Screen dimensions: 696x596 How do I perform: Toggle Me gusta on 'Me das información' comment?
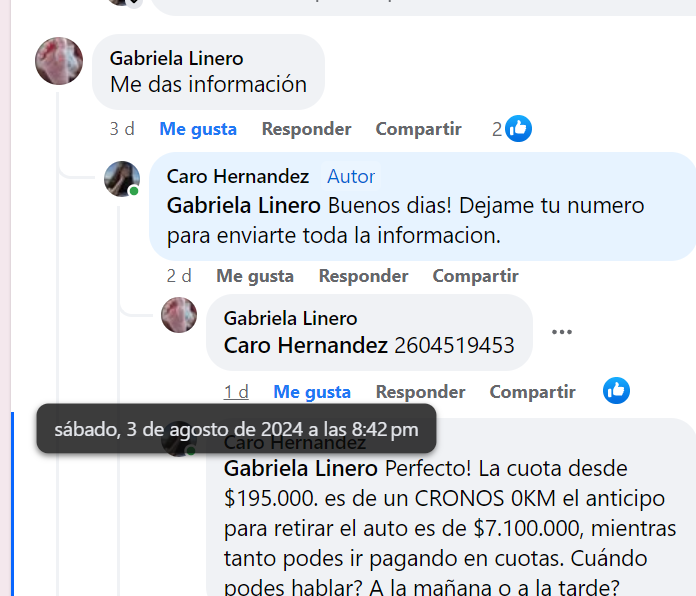click(x=198, y=129)
